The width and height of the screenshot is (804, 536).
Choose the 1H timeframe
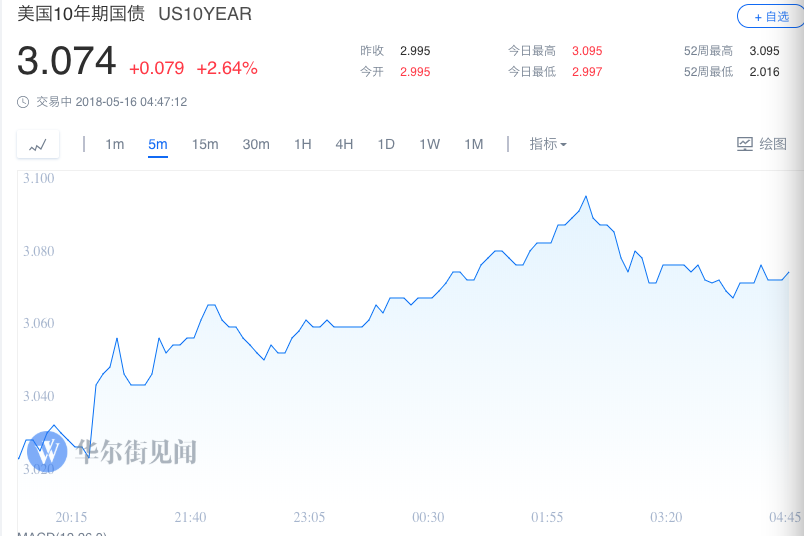pos(302,144)
